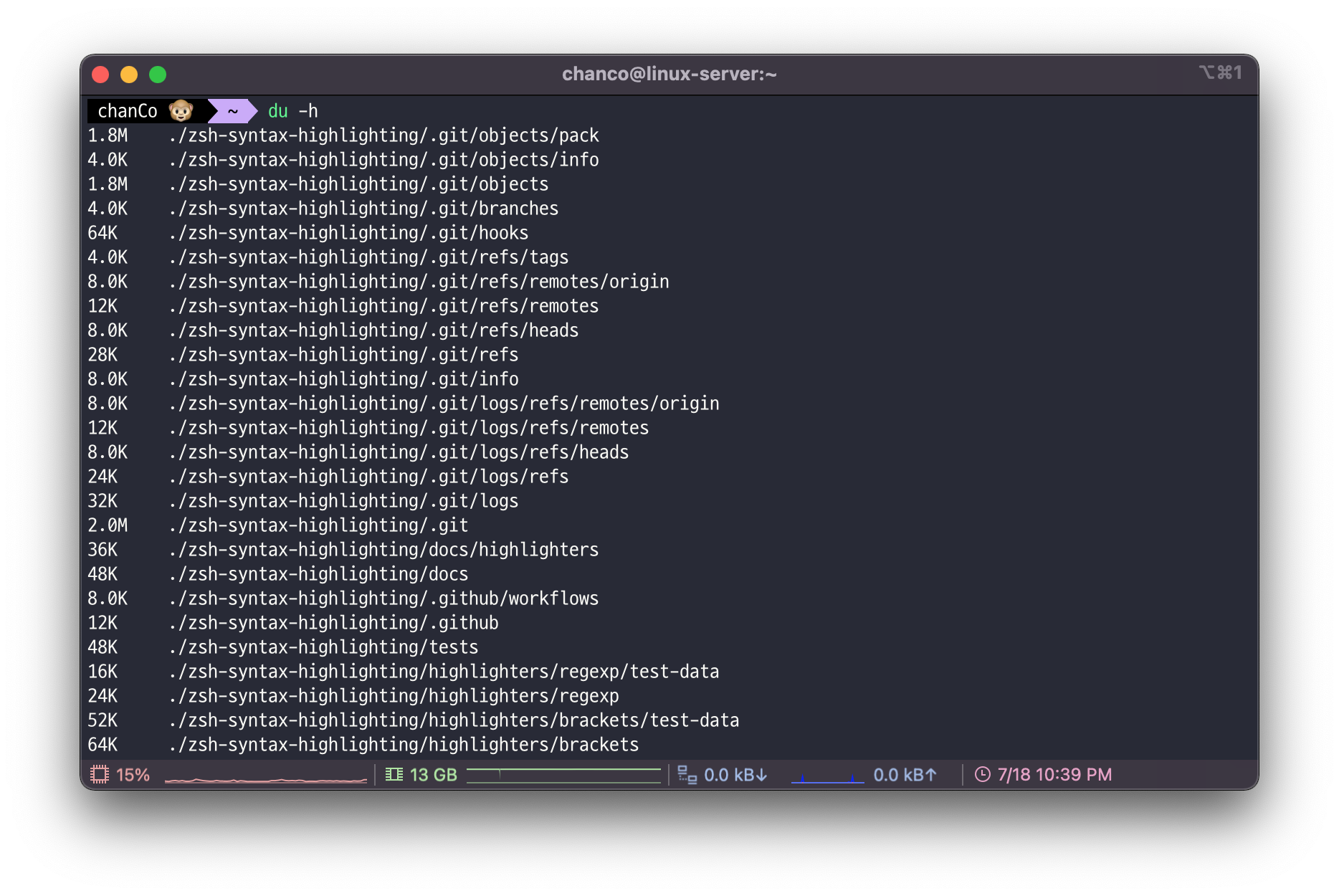Click the network icon beside 0.0 kB download
Image resolution: width=1339 pixels, height=896 pixels.
tap(687, 775)
